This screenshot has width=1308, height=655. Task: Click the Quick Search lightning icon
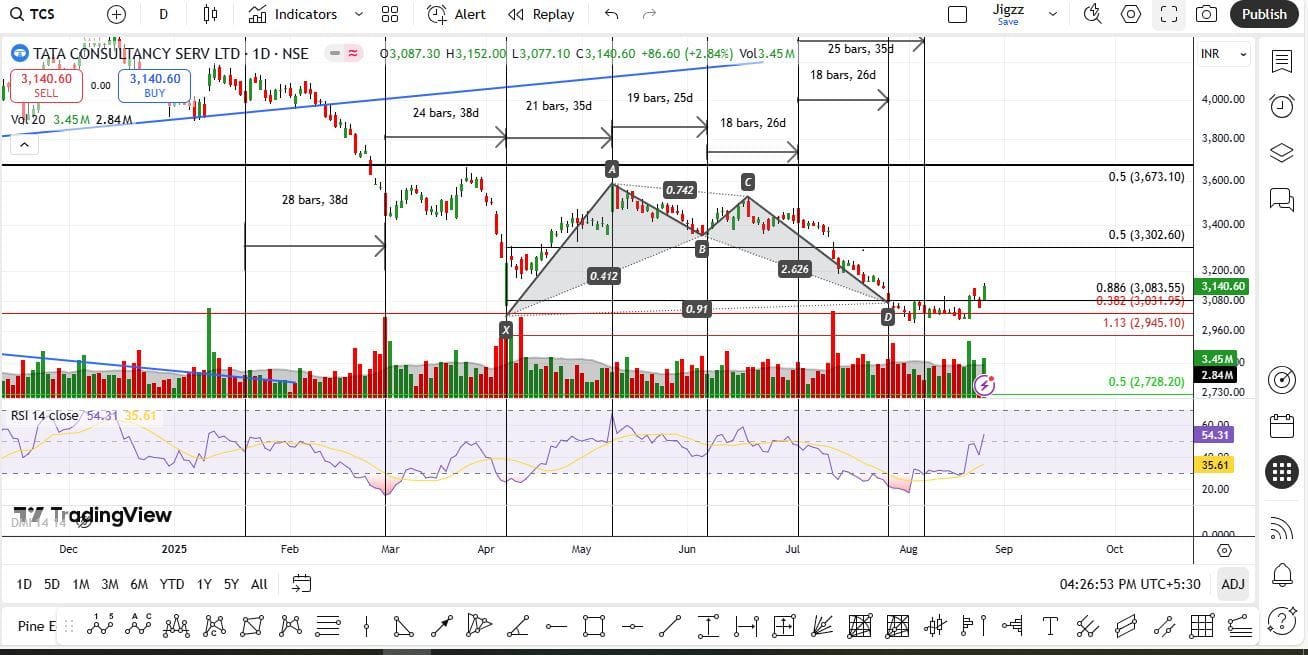click(x=1092, y=14)
